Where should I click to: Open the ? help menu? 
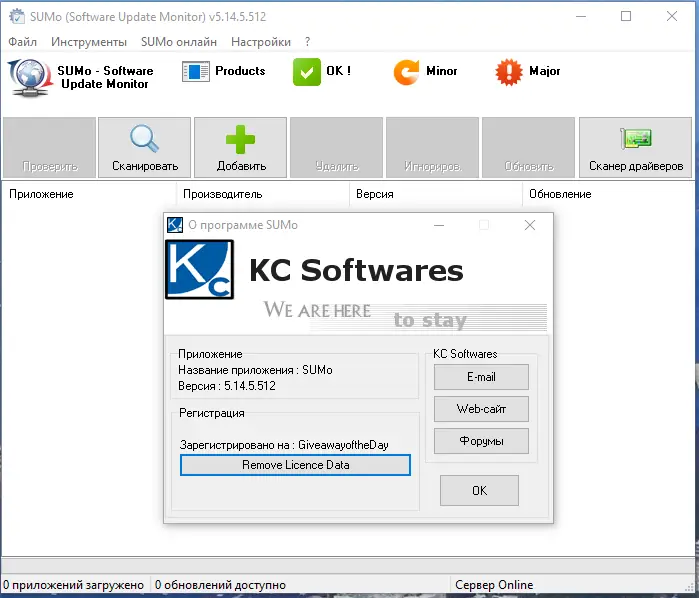tap(307, 42)
